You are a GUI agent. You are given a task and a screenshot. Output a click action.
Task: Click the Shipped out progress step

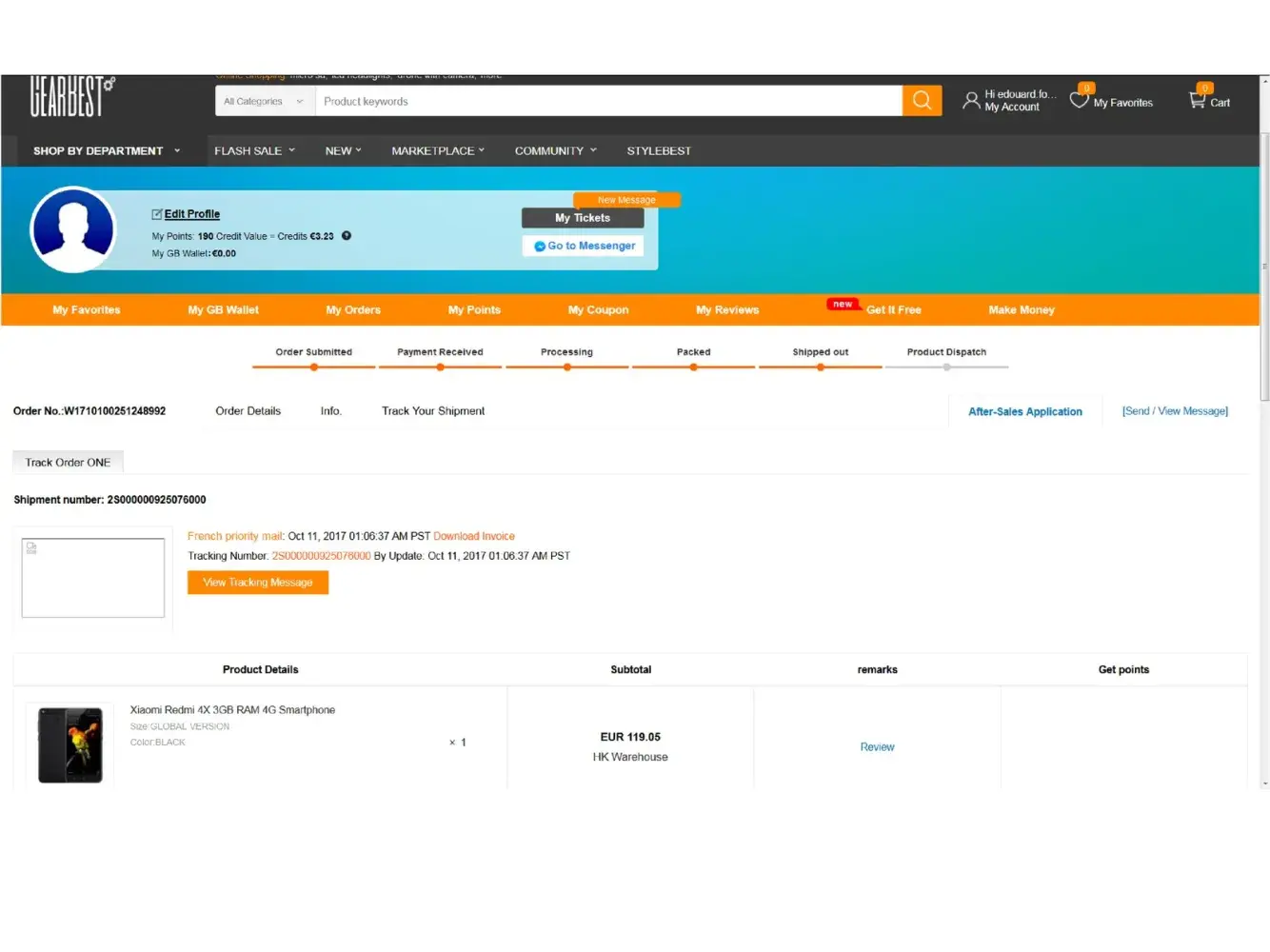(820, 359)
